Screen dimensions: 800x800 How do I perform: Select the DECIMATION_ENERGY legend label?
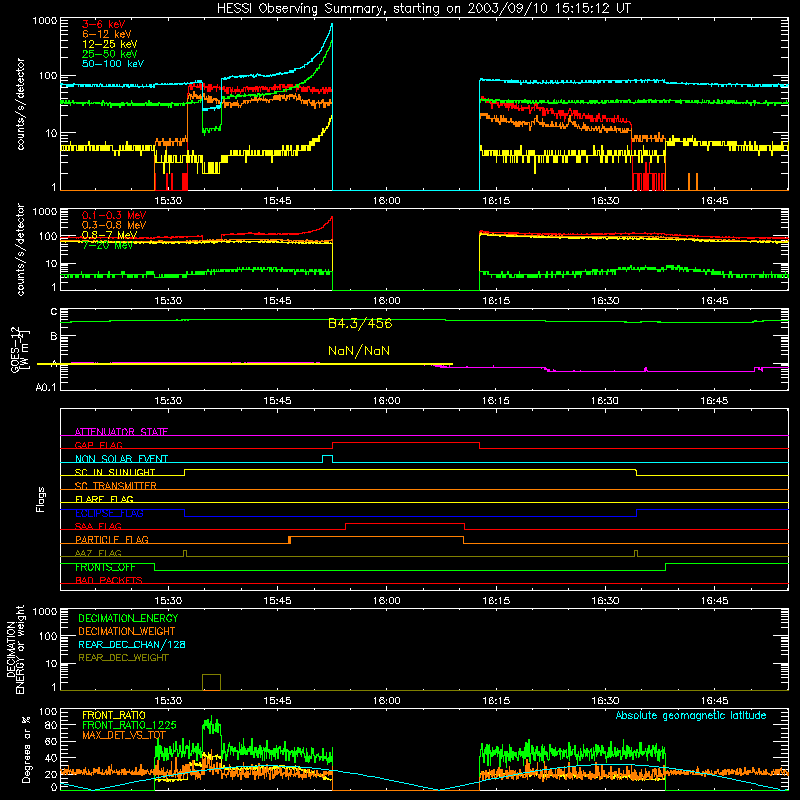(x=128, y=618)
